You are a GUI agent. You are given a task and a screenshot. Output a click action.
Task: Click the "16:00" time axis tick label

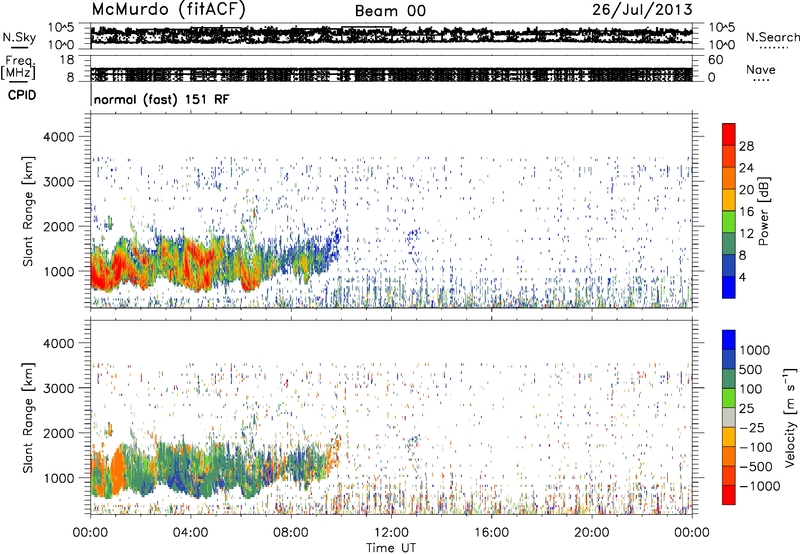[491, 533]
